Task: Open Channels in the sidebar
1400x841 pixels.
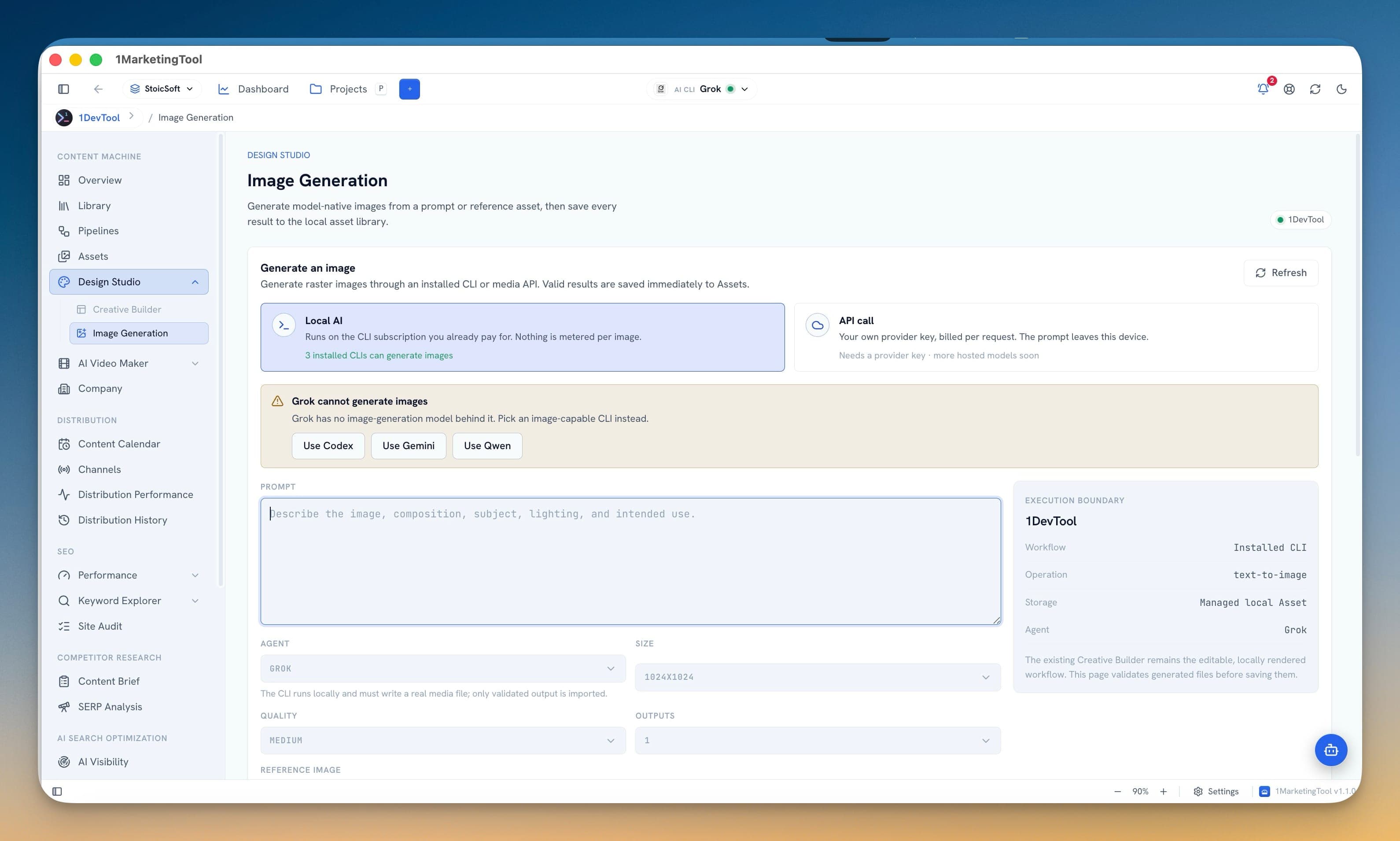Action: pos(129,469)
